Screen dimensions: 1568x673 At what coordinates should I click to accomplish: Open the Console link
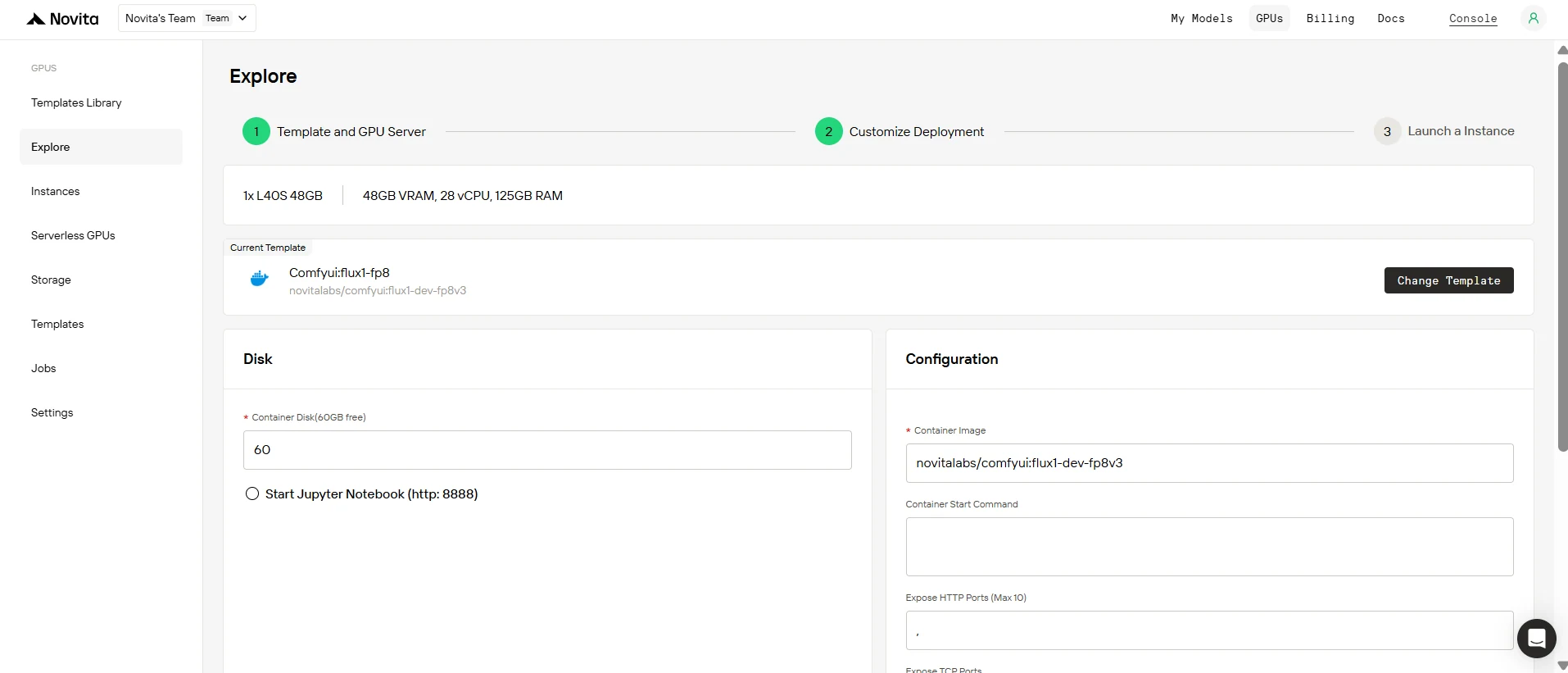coord(1473,19)
